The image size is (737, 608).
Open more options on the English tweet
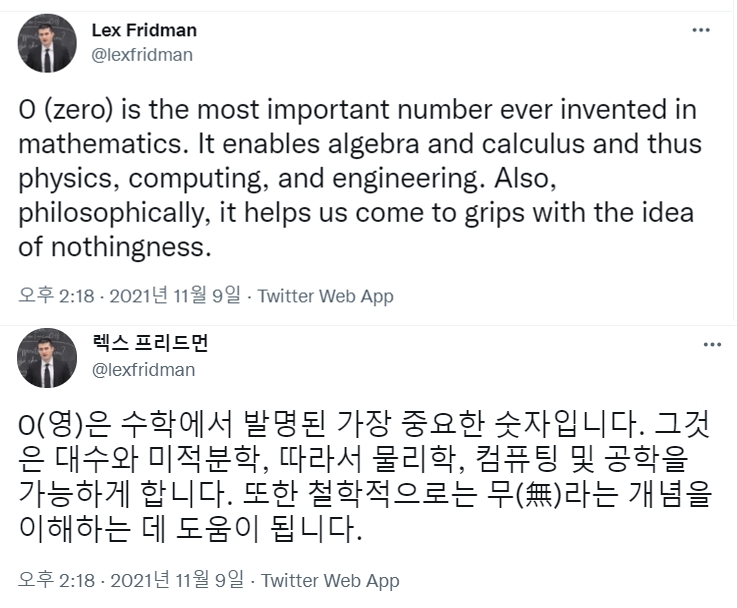pos(701,31)
